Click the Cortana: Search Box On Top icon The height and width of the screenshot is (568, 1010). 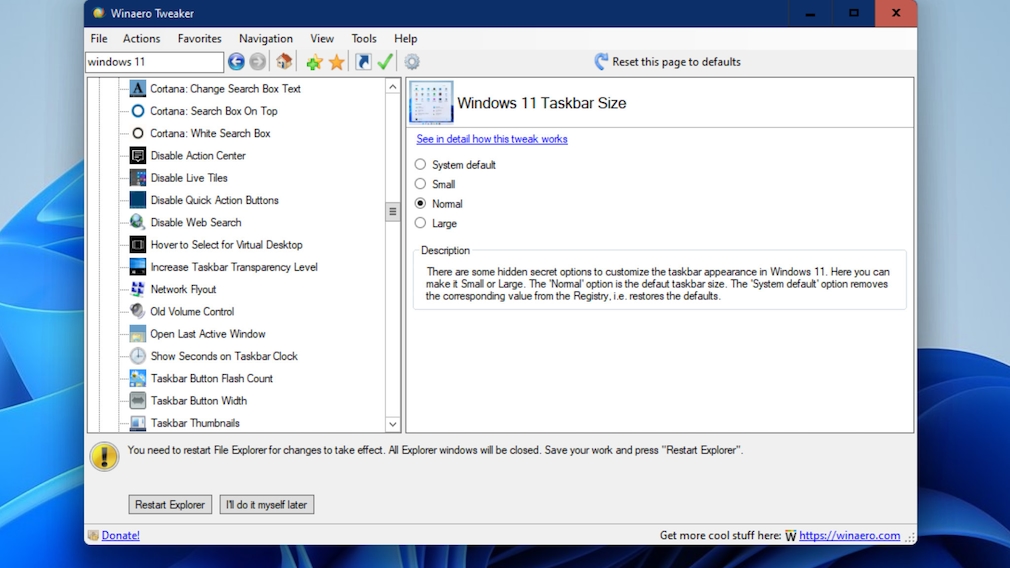click(137, 111)
